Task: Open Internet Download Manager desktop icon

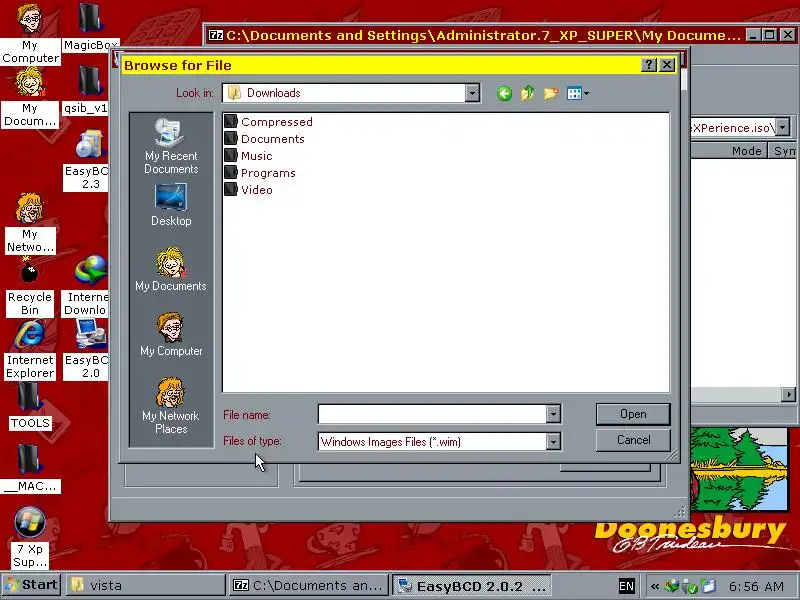Action: tap(87, 286)
